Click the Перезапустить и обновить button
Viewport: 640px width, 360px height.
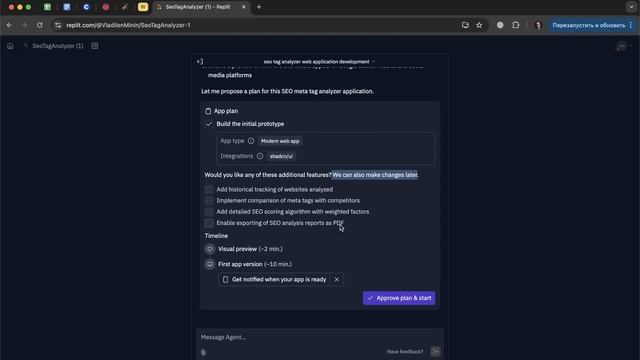589,25
